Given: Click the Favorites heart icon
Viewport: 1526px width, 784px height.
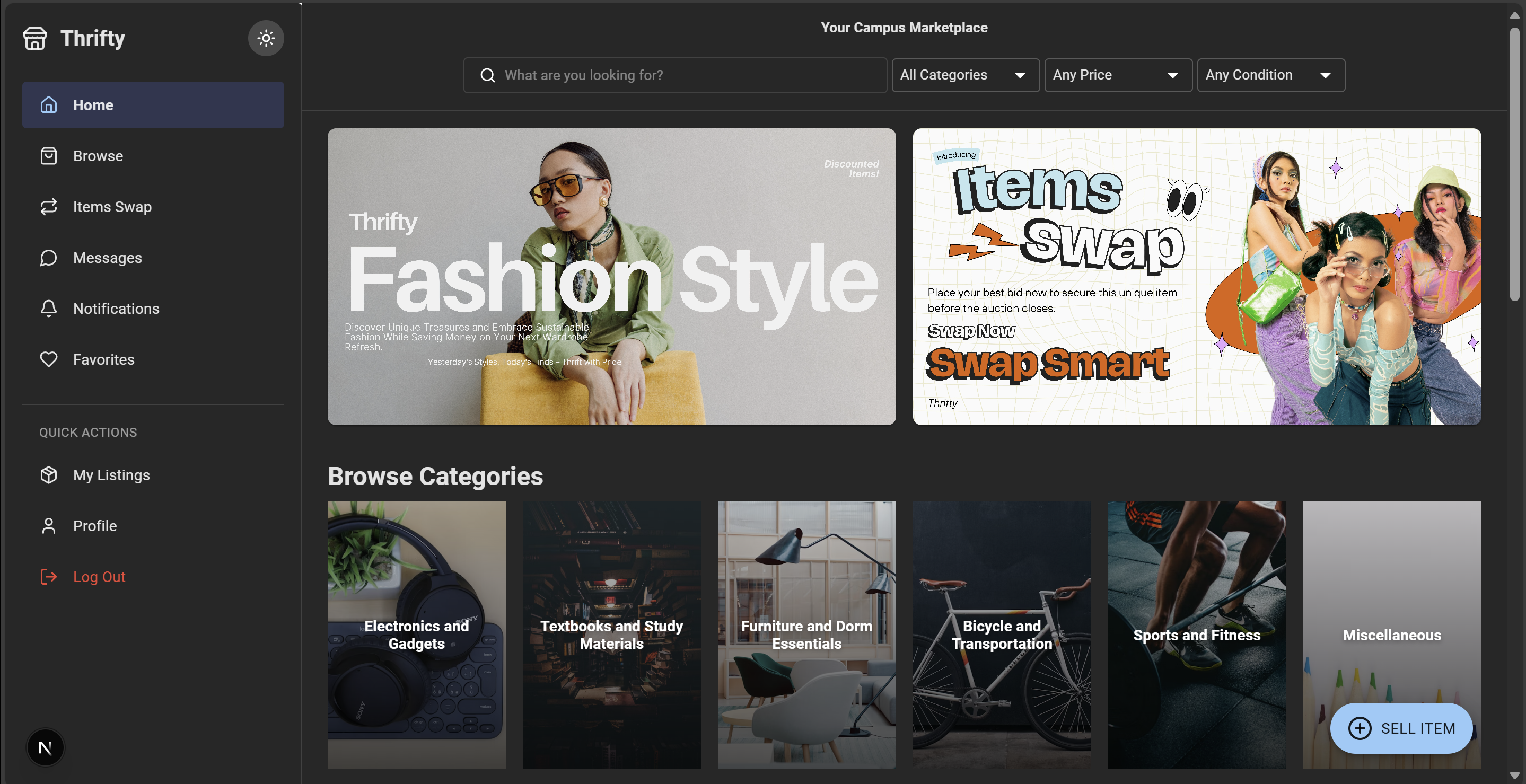Looking at the screenshot, I should tap(49, 359).
